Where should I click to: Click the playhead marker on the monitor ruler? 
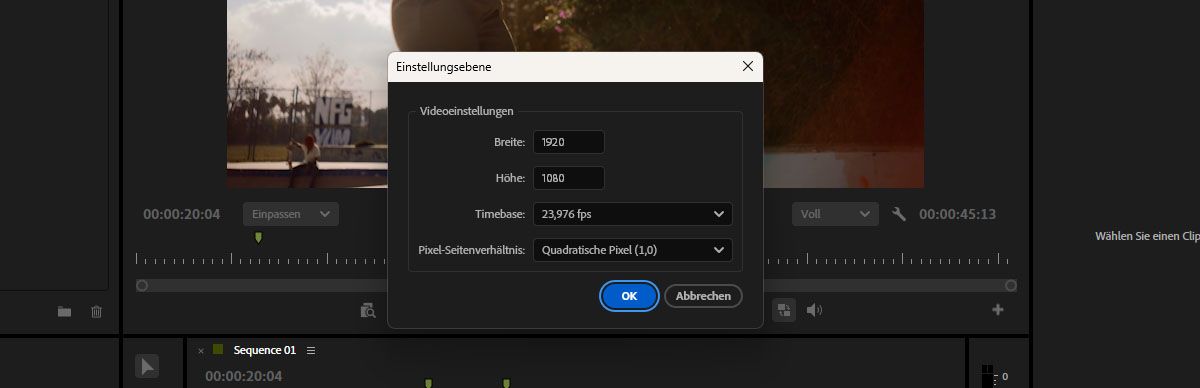(258, 238)
